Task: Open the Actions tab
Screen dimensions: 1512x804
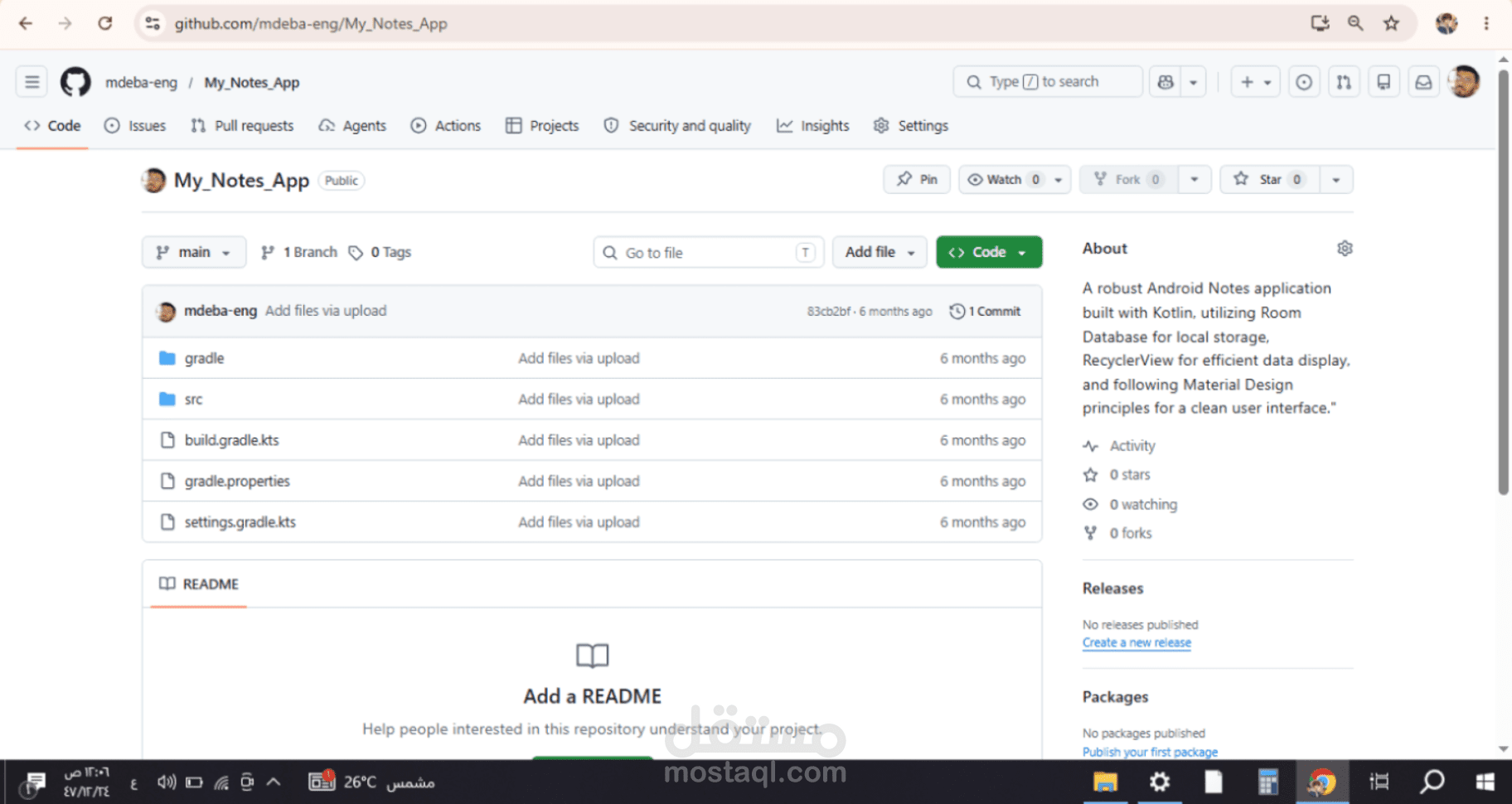Action: pos(446,126)
